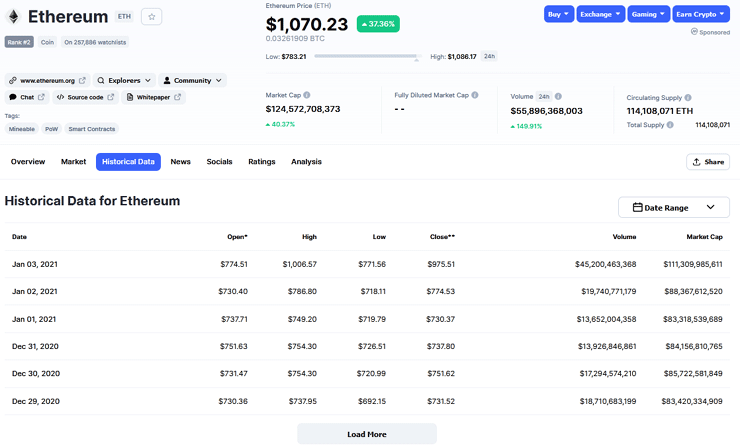Switch to the News tab
Image resolution: width=740 pixels, height=445 pixels.
(x=181, y=162)
